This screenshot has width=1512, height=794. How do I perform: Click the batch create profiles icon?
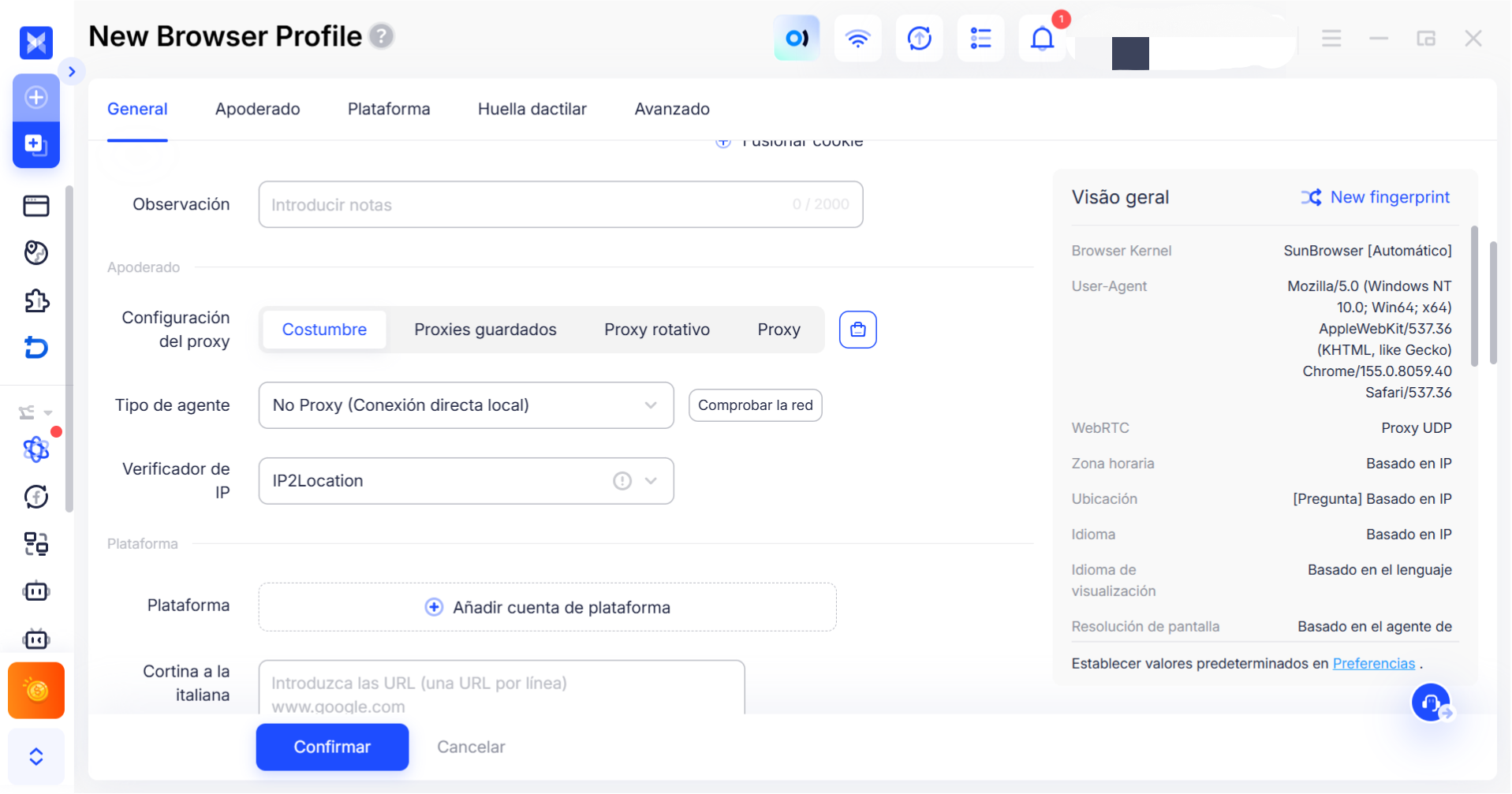36,145
